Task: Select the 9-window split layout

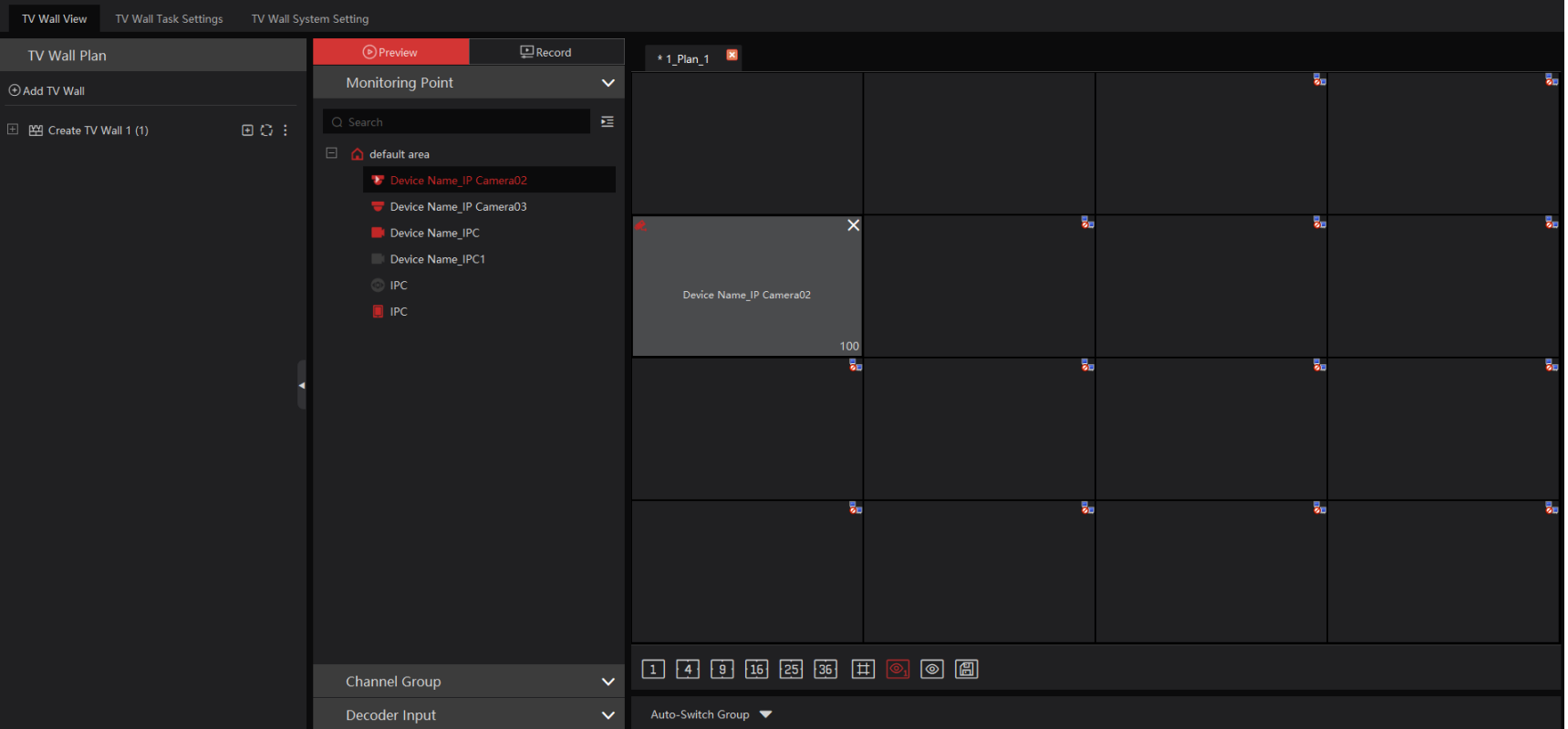Action: (x=722, y=670)
